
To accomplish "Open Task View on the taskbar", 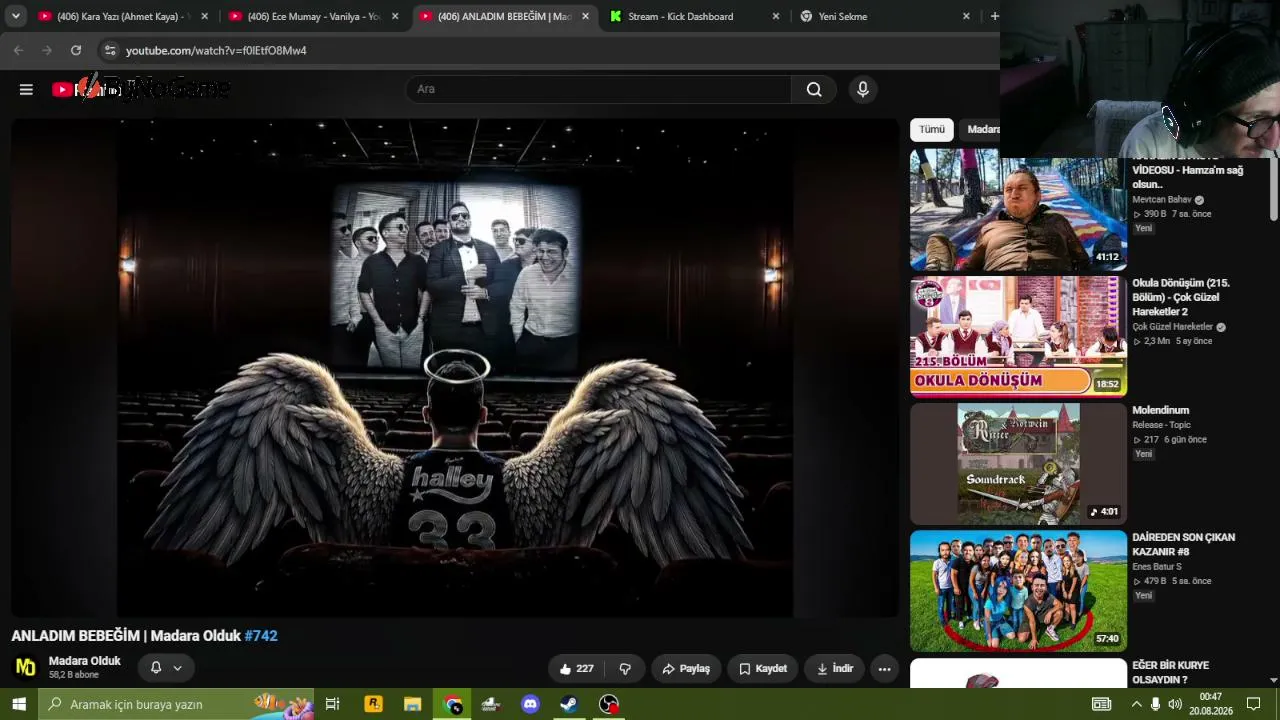I will [332, 704].
